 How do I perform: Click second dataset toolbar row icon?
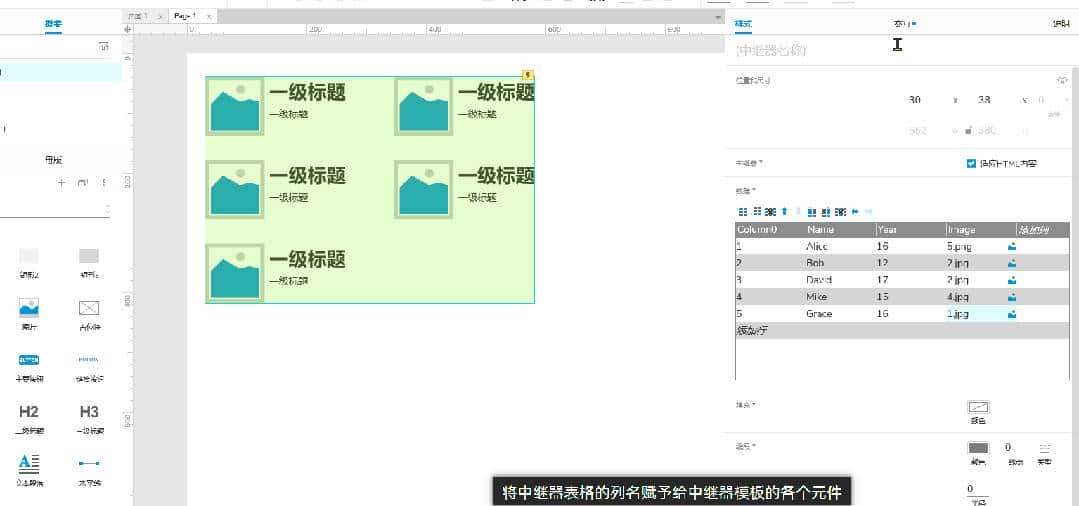pos(757,211)
